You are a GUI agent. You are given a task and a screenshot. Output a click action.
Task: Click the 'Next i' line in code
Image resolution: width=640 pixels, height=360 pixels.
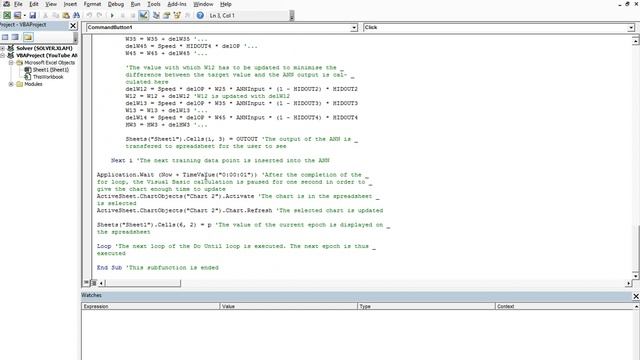[220, 160]
